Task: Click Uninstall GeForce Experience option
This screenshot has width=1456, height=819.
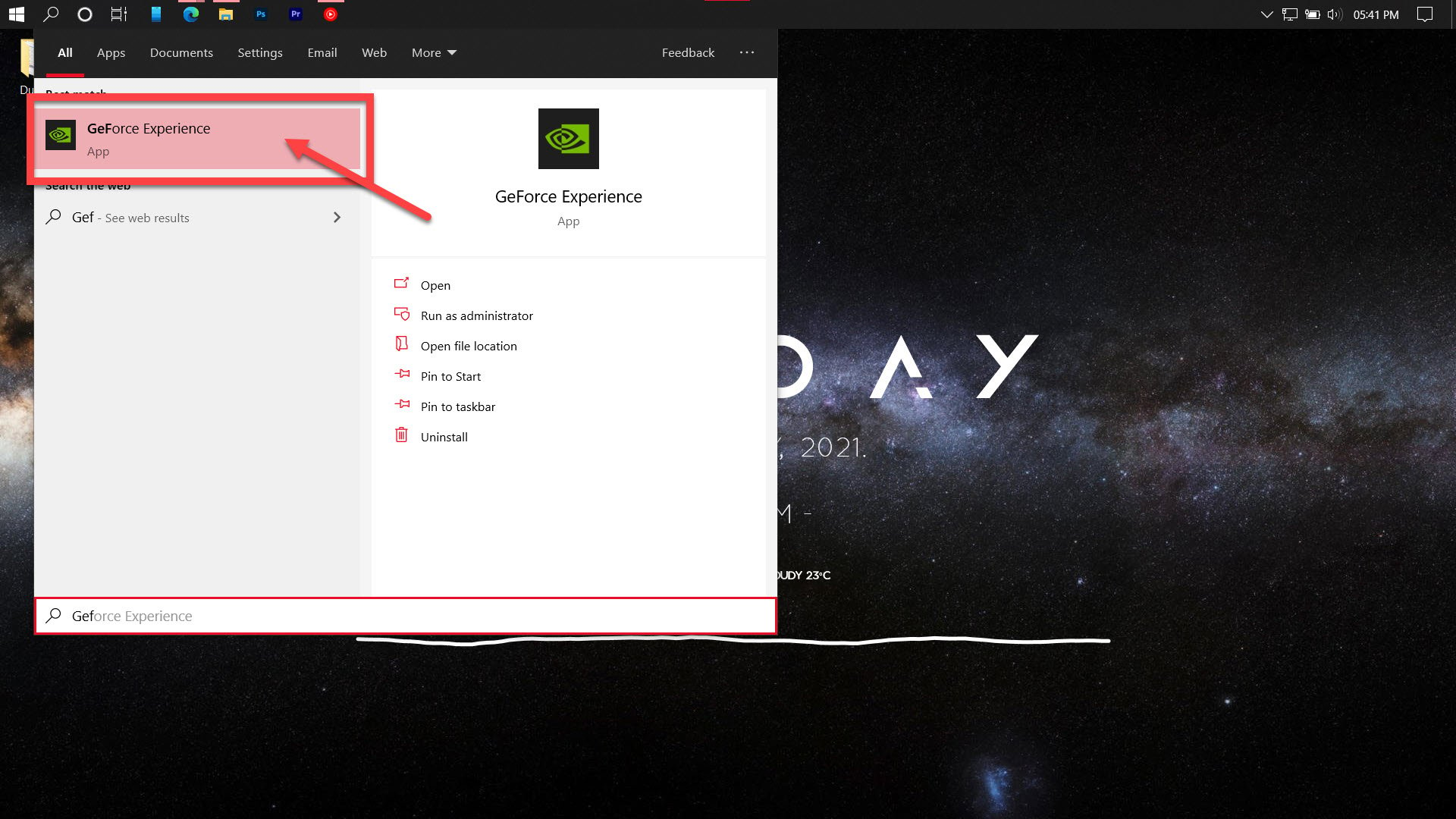Action: pyautogui.click(x=445, y=437)
